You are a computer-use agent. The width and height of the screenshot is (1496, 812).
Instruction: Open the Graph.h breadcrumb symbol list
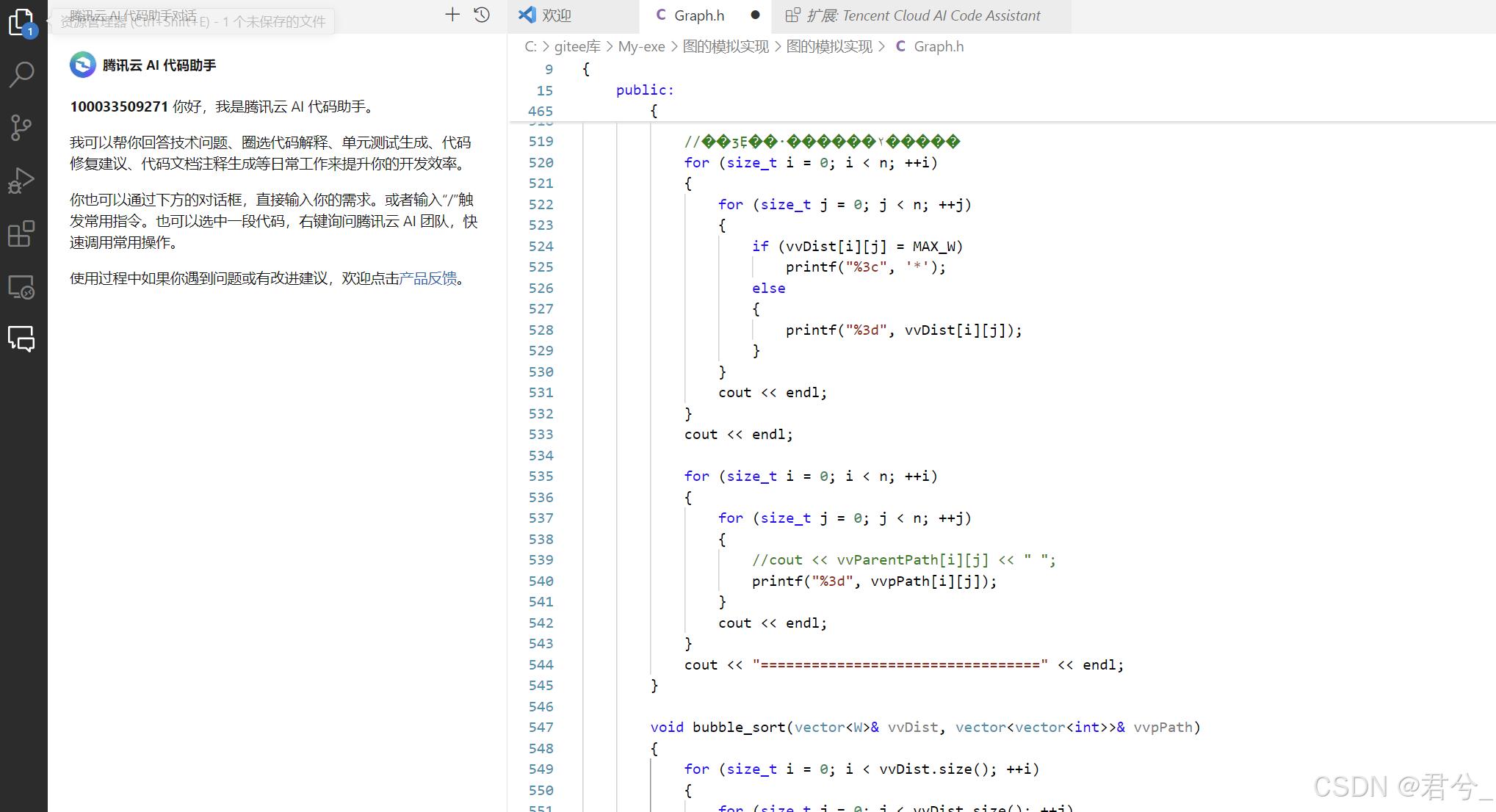[x=939, y=46]
